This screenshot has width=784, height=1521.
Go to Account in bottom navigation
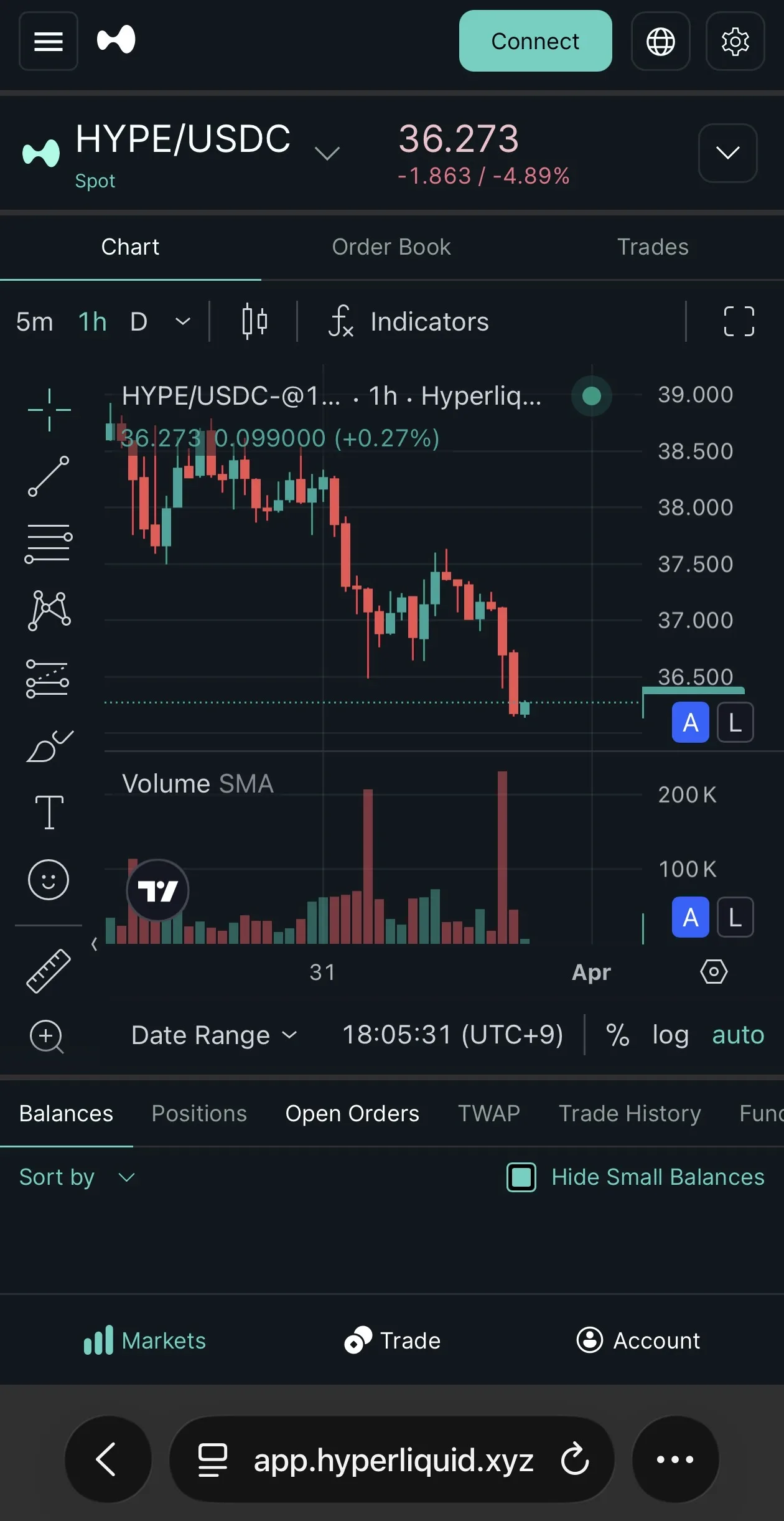pyautogui.click(x=638, y=1340)
